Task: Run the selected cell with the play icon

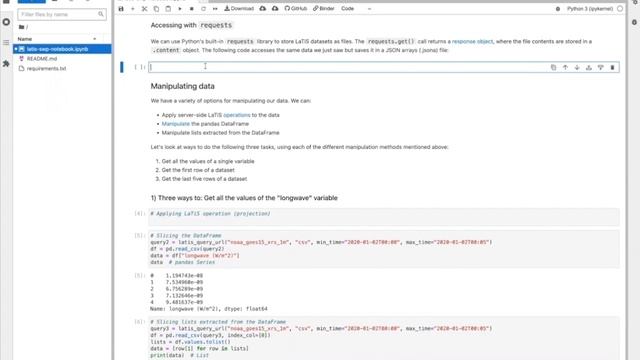Action: click(180, 9)
